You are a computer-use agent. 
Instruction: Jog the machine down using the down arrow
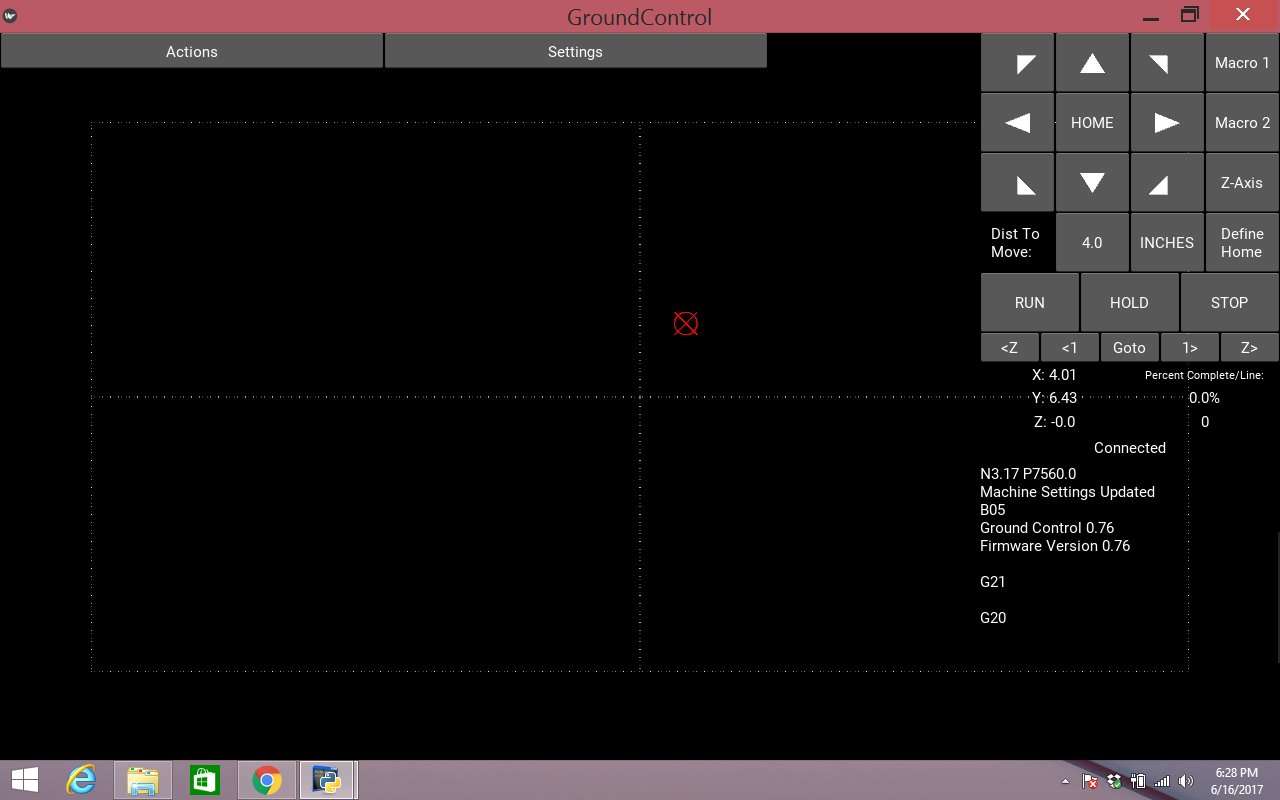click(x=1092, y=182)
